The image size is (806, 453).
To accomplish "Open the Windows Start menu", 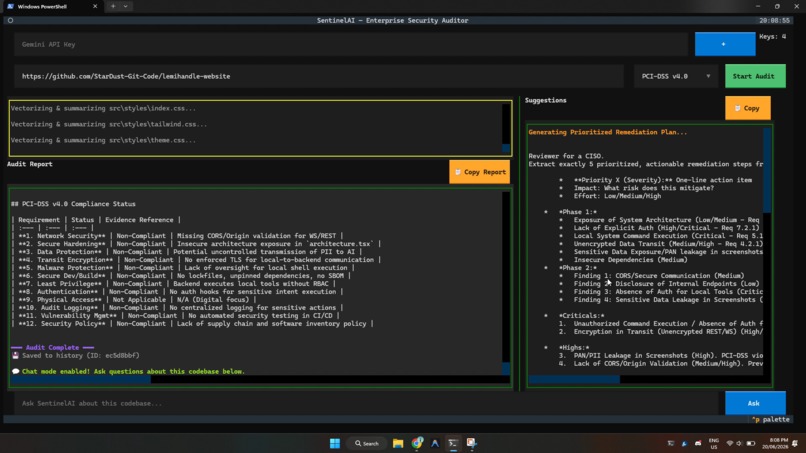I will [x=335, y=443].
